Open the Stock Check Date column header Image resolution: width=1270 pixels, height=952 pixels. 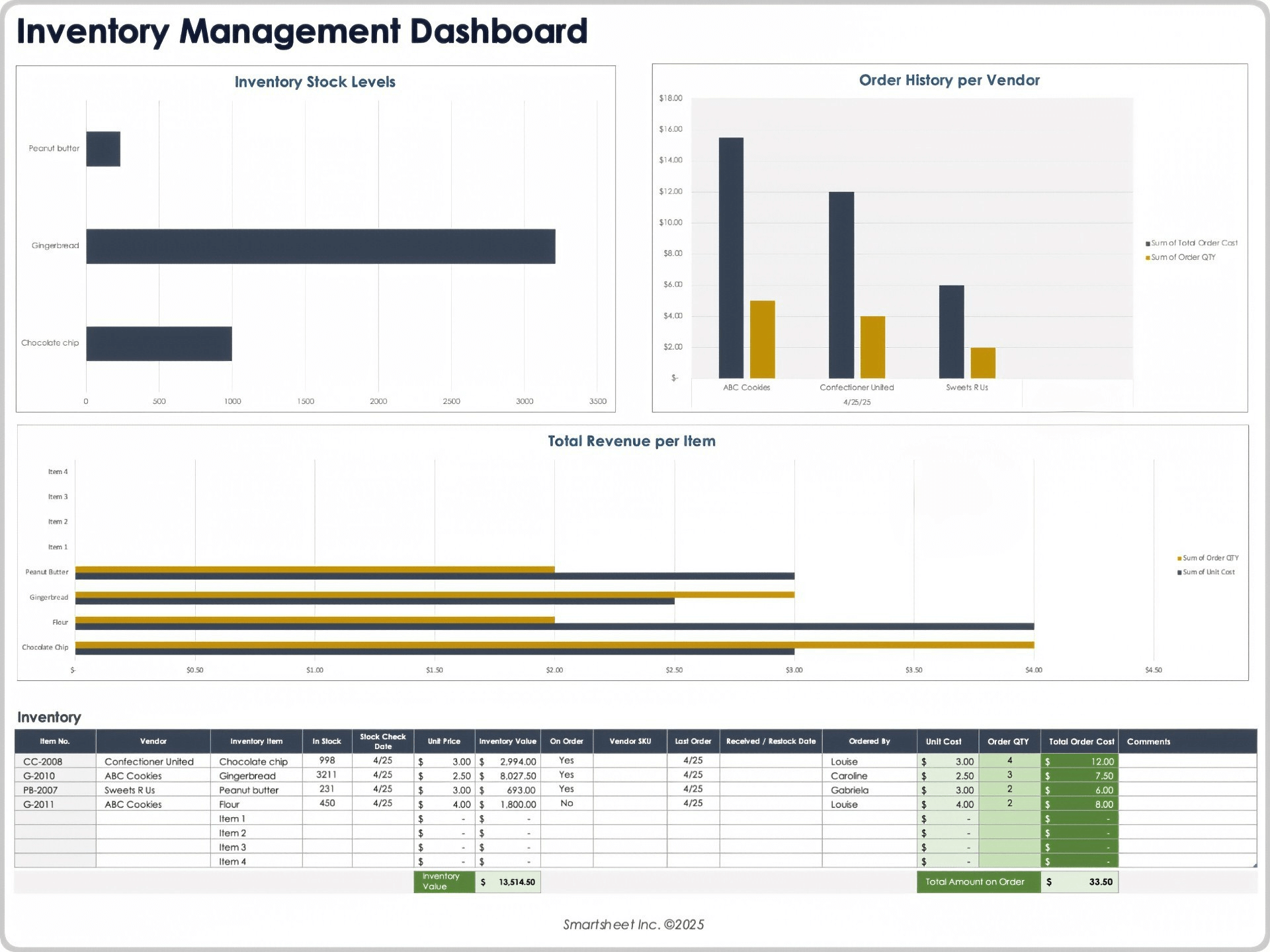coord(382,741)
